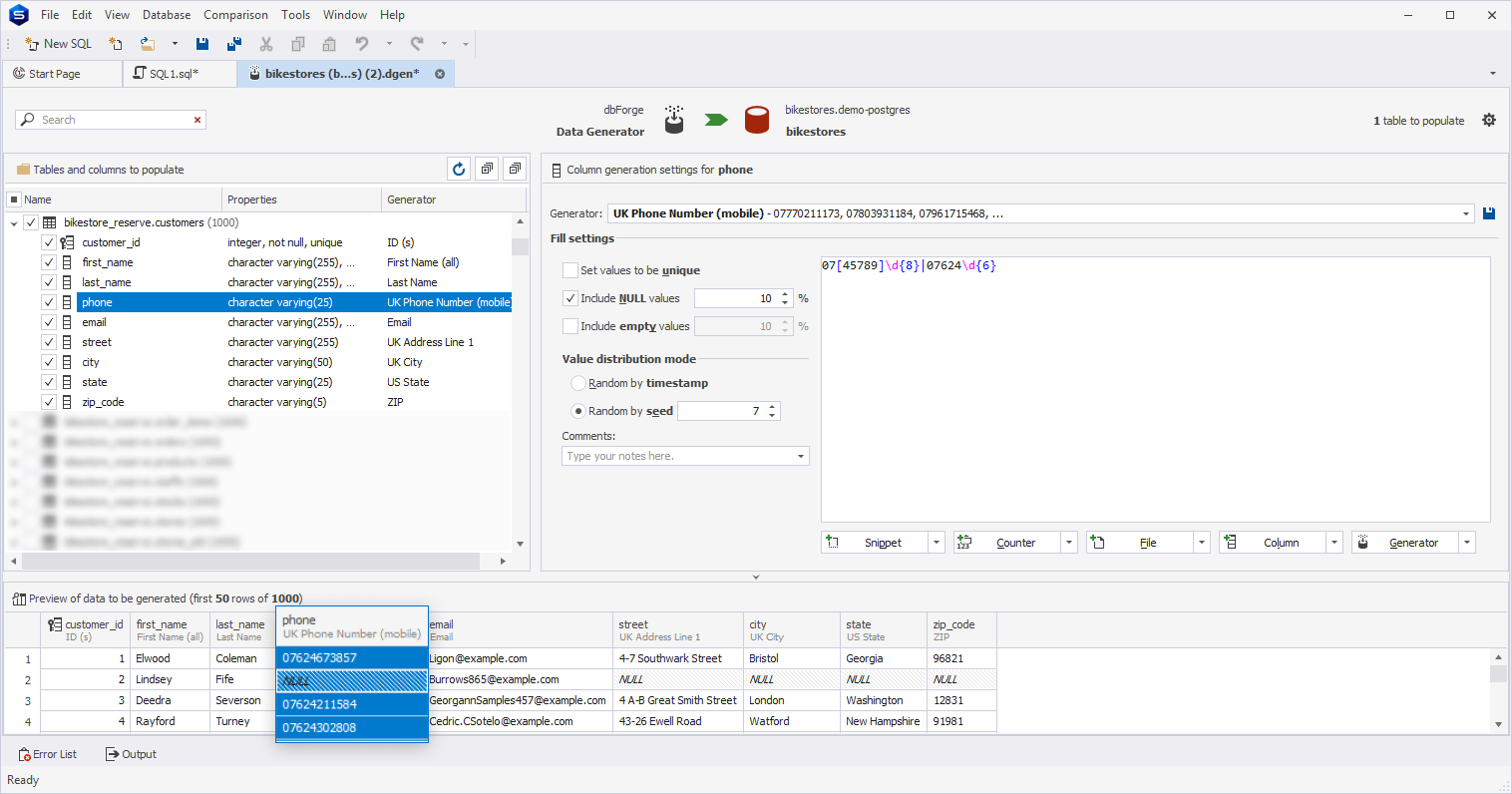
Task: Click the File insert button
Action: coord(1140,543)
